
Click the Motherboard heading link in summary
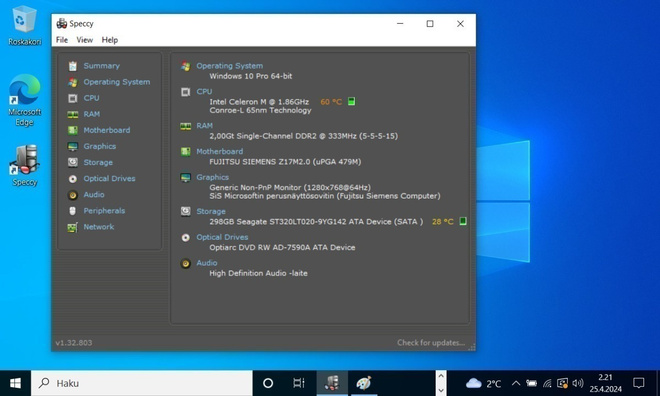(219, 151)
